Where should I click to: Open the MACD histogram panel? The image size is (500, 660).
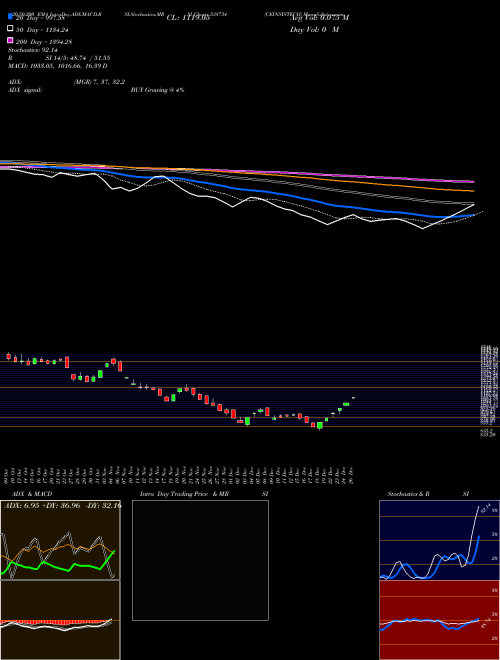[60, 620]
